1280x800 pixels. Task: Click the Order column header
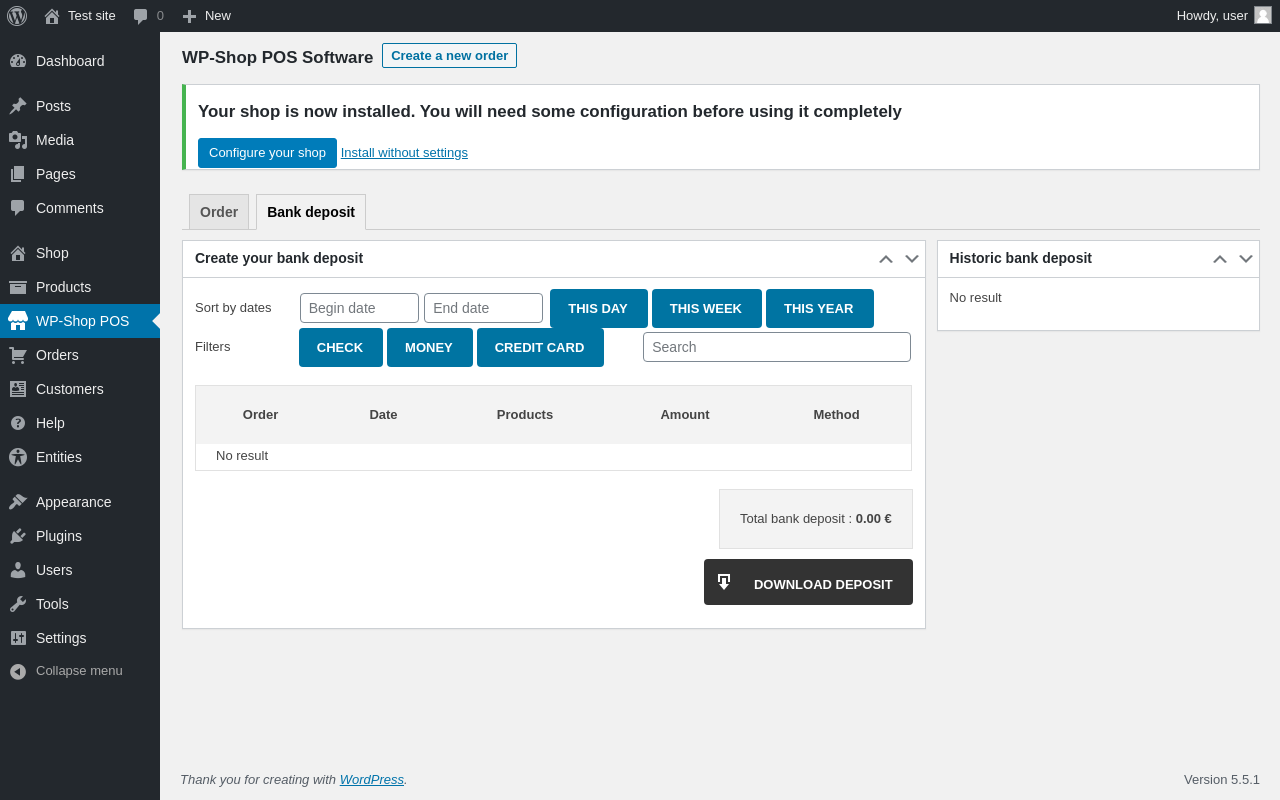[261, 414]
